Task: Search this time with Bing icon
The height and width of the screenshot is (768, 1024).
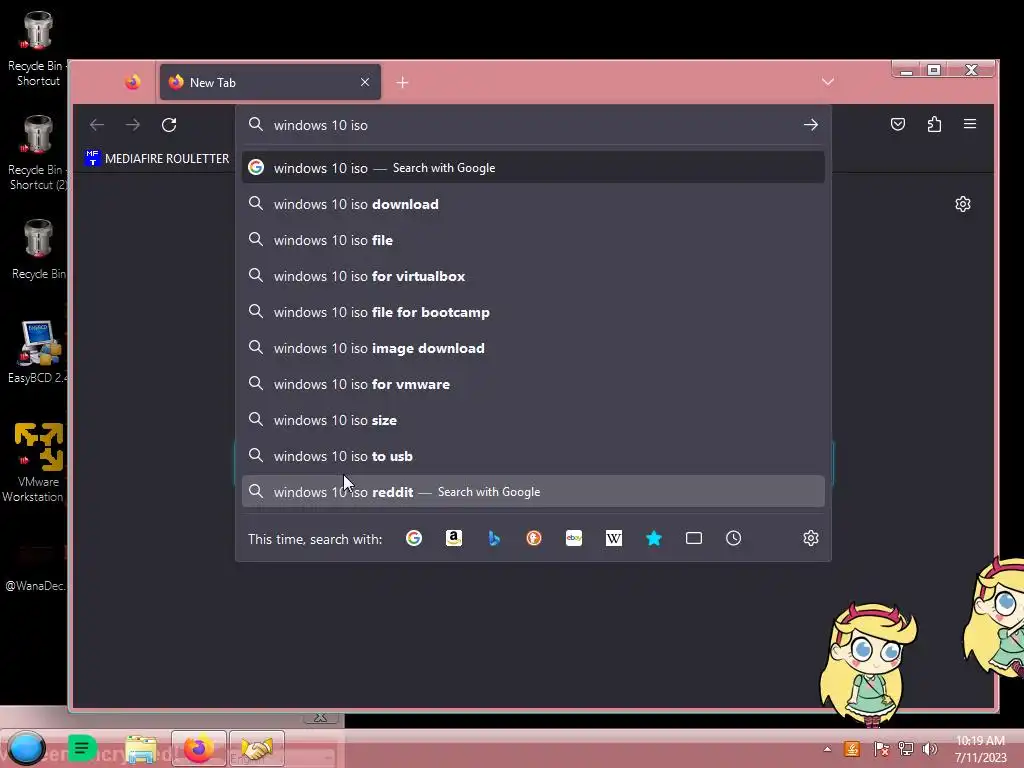Action: coord(494,538)
